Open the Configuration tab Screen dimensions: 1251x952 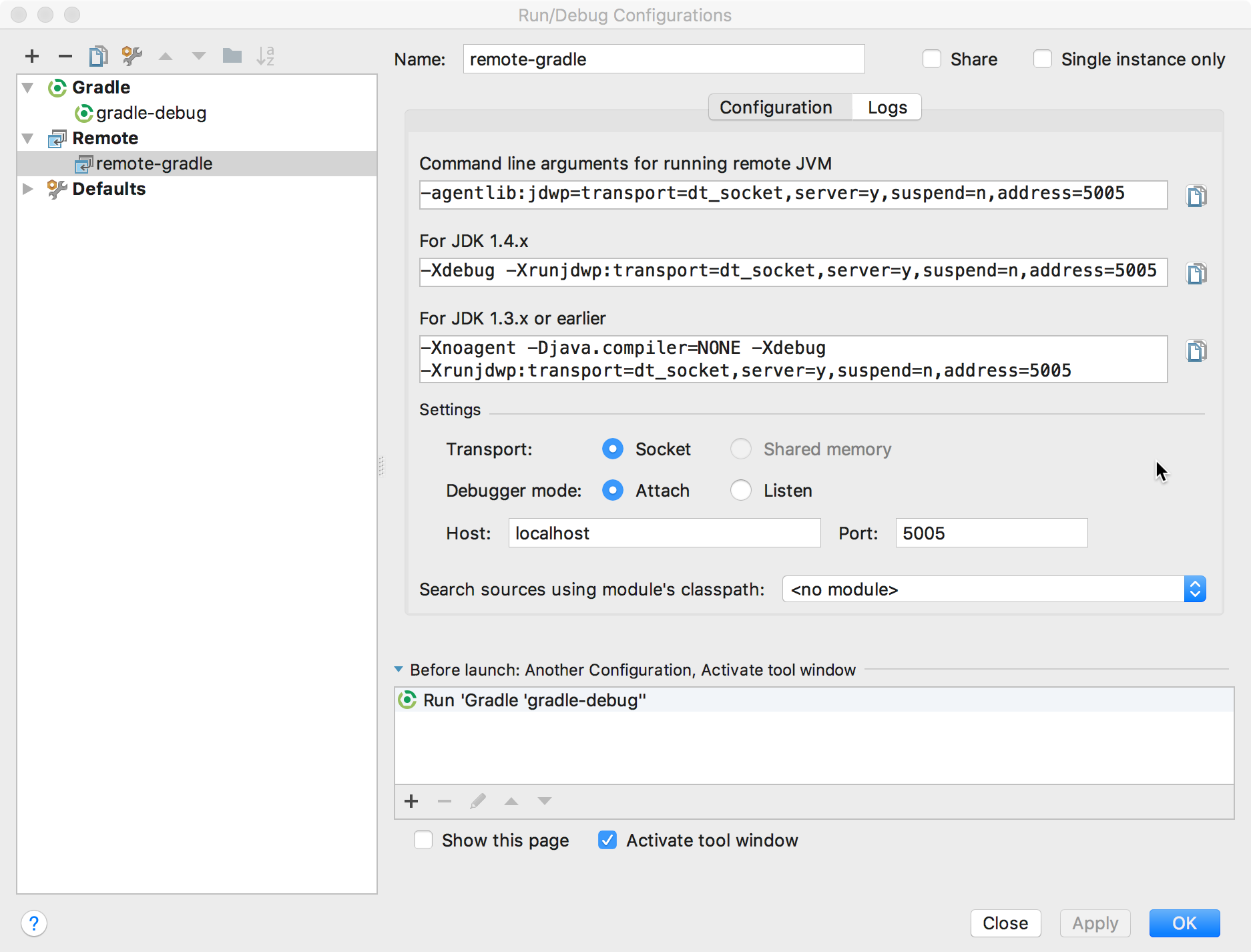(776, 107)
